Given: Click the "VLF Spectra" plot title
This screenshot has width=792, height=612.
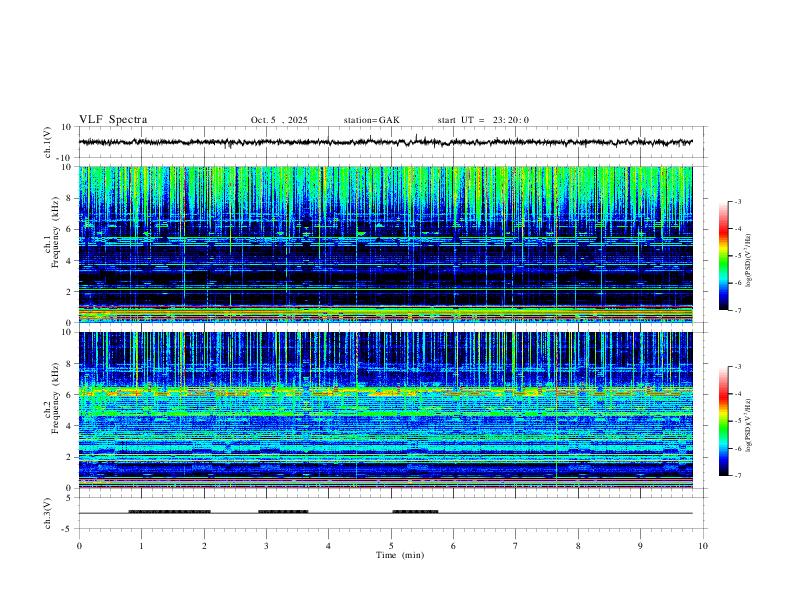Looking at the screenshot, I should 113,120.
